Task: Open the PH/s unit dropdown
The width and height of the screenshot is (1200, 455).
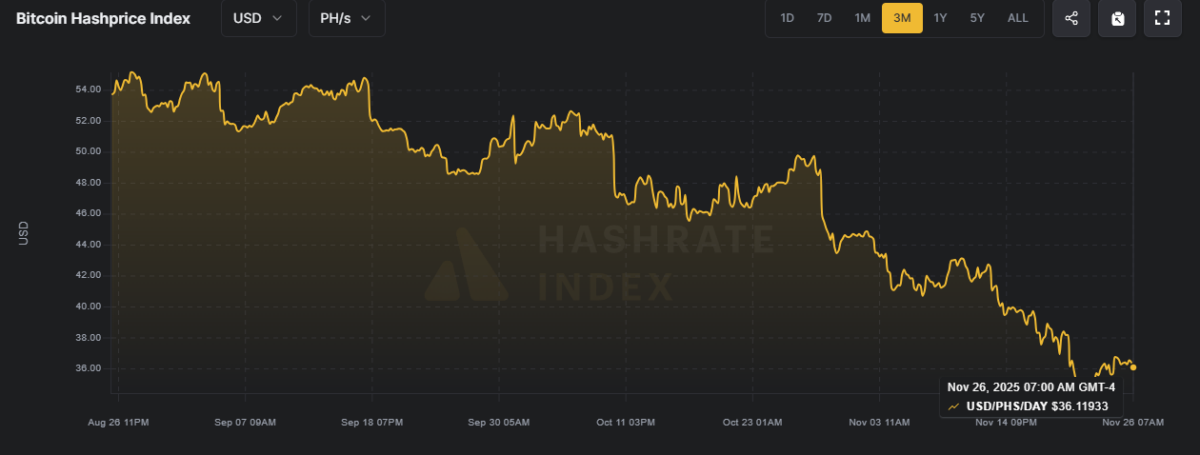Action: [x=346, y=18]
